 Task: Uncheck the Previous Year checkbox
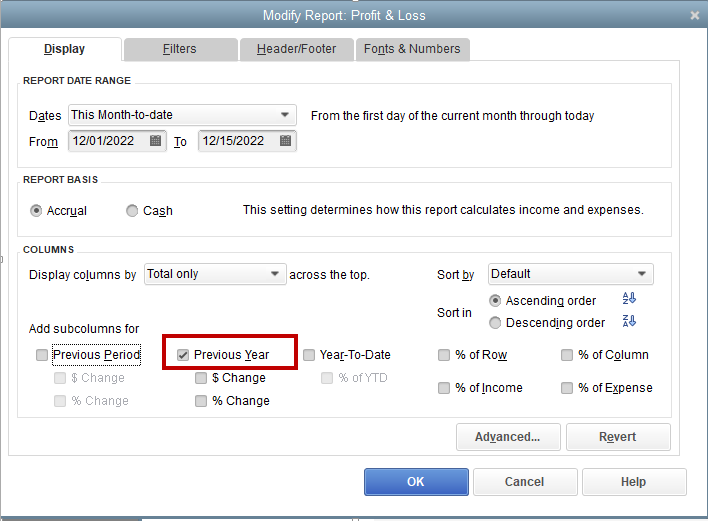tap(183, 355)
